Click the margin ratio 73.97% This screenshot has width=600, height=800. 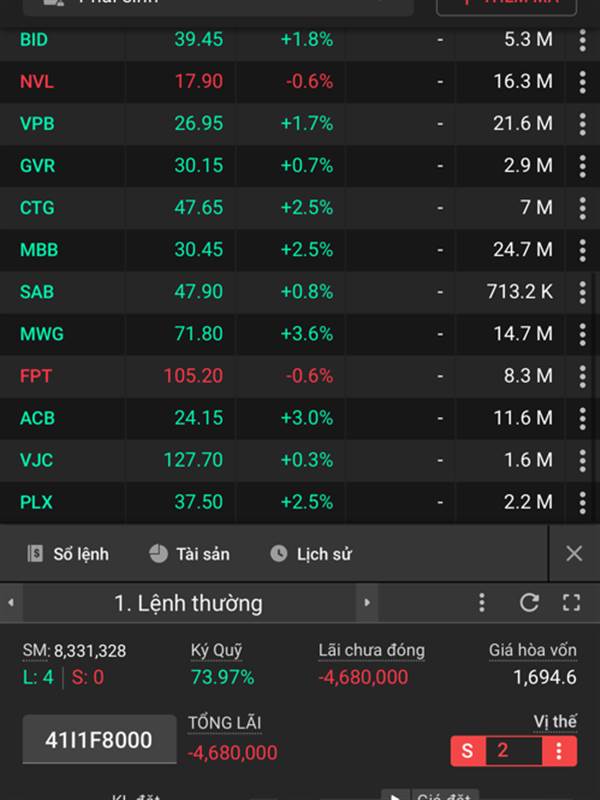coord(222,678)
